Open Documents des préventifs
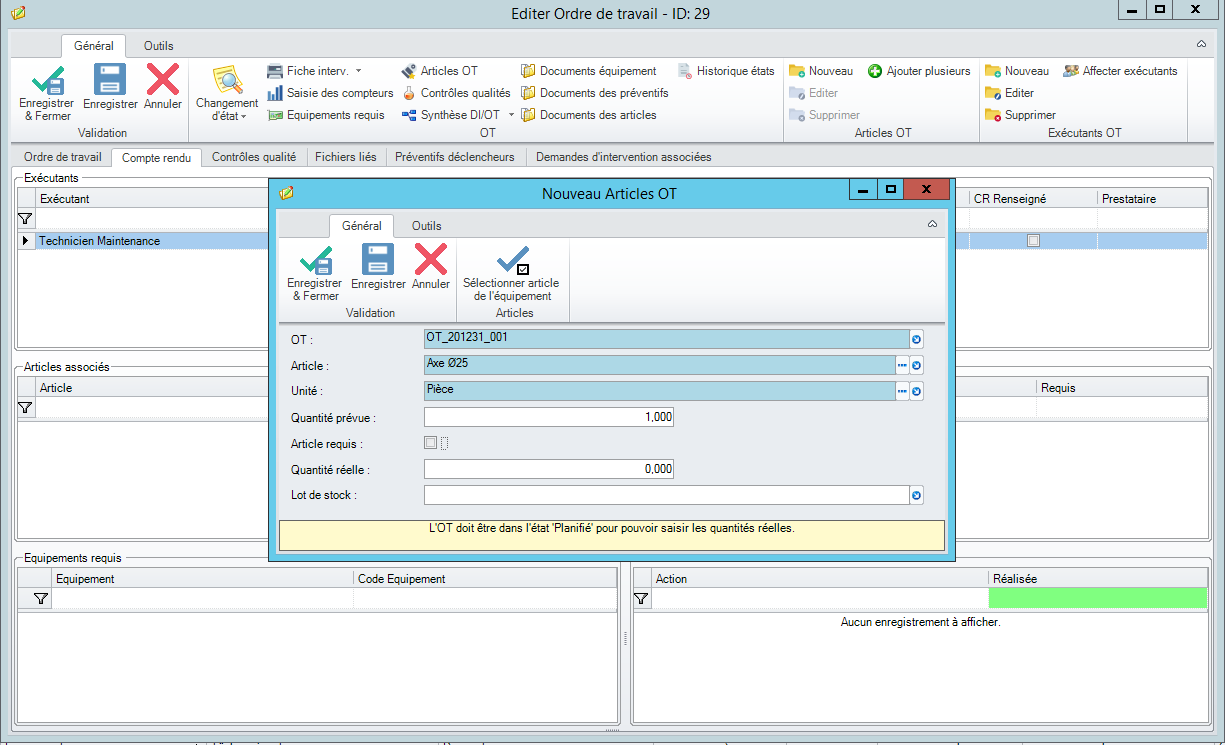The height and width of the screenshot is (745, 1225). tap(594, 93)
